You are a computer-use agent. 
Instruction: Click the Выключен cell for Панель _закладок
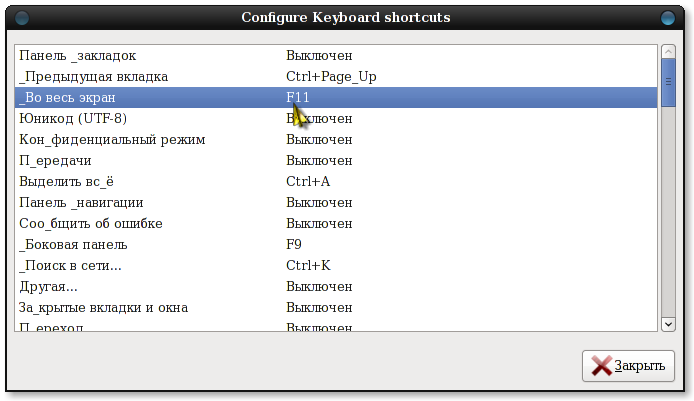tap(319, 55)
